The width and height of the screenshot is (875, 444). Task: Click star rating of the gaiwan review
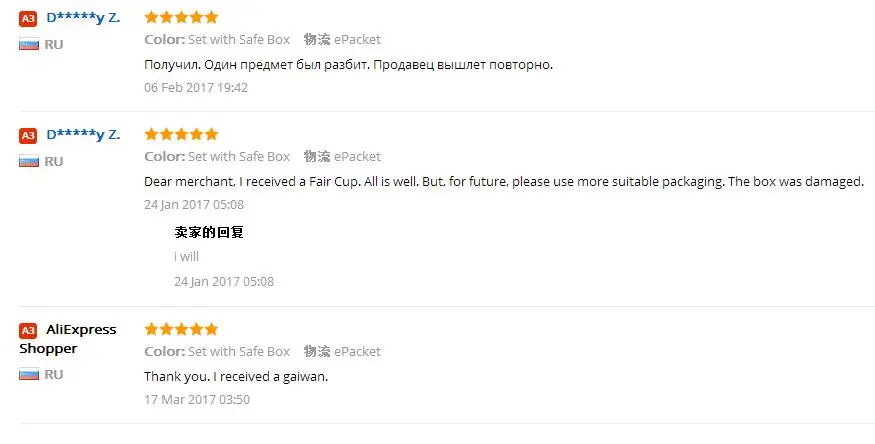[181, 329]
